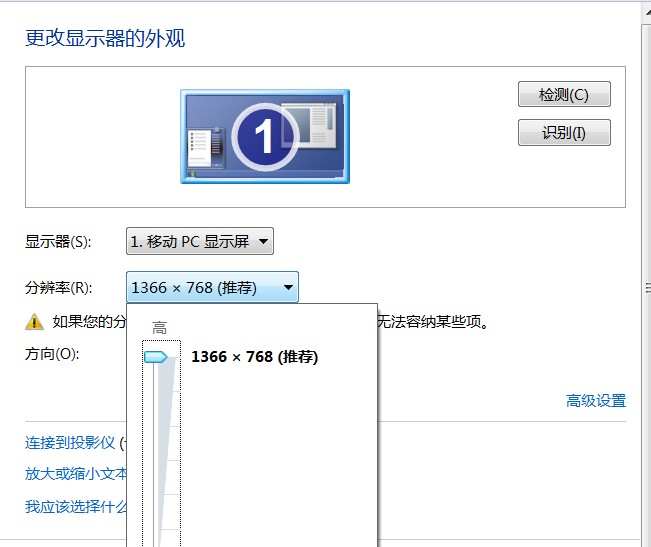Click the resolution slider thumb
Image resolution: width=651 pixels, height=547 pixels.
(155, 357)
